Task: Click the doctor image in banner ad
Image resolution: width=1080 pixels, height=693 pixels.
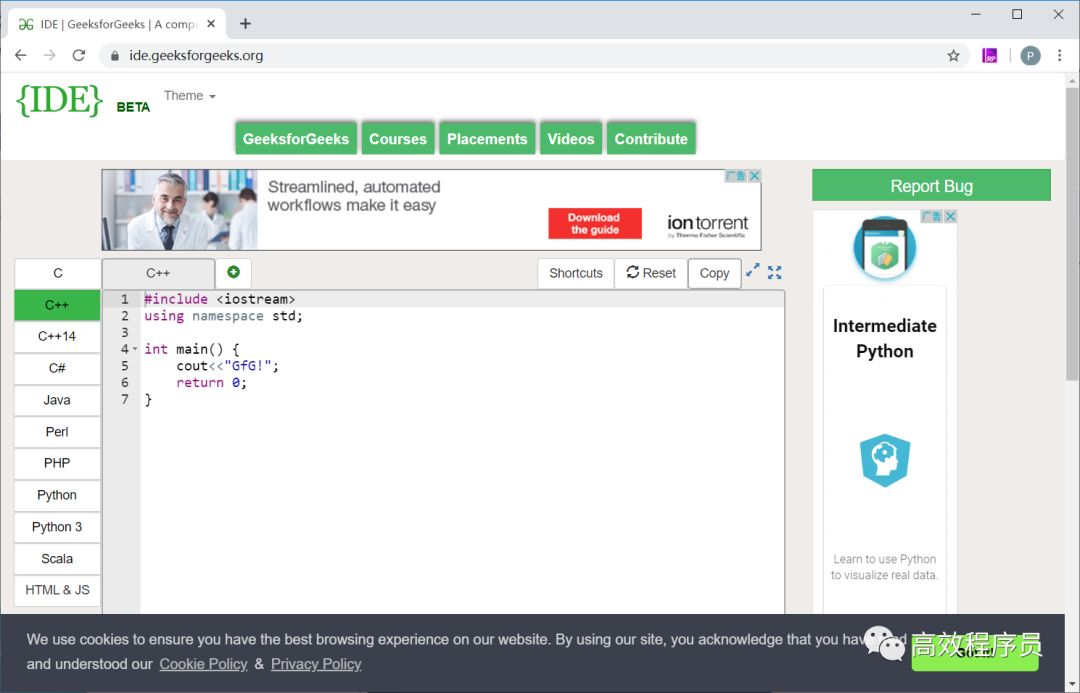Action: coord(180,209)
